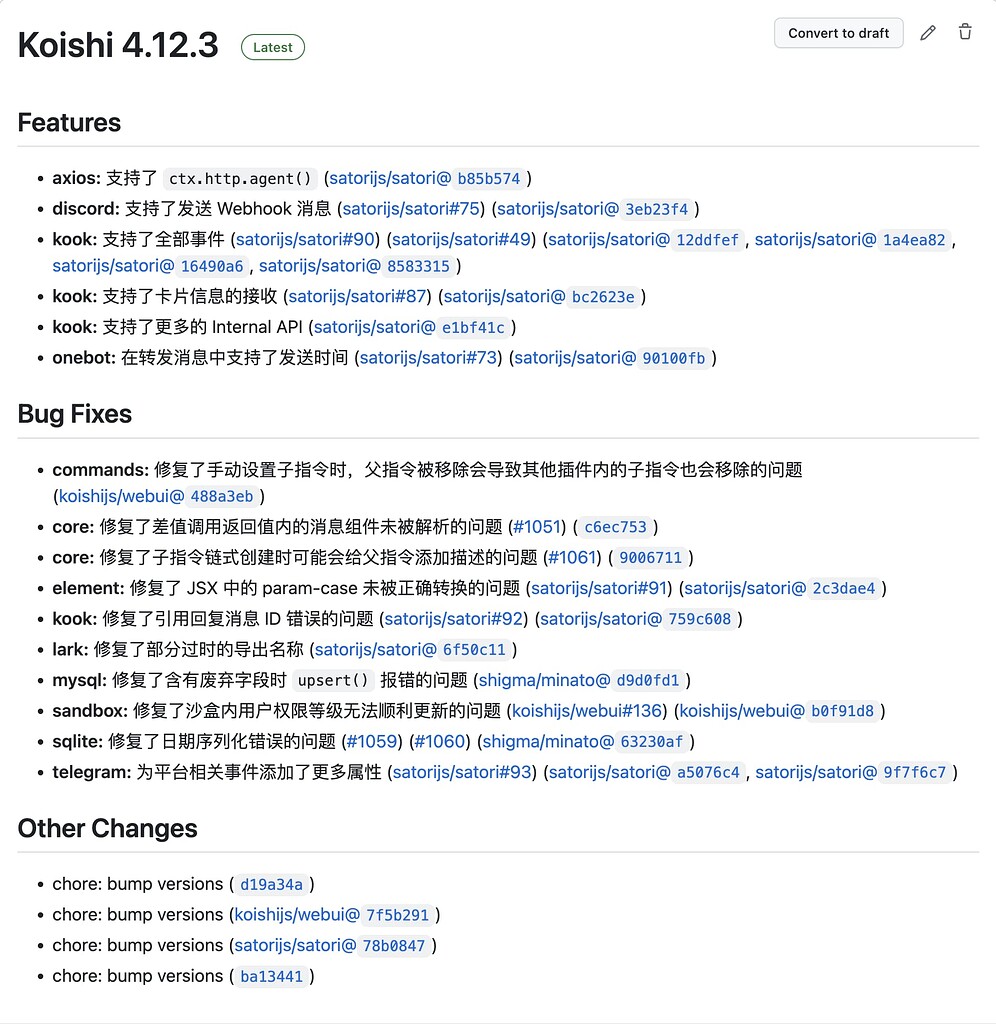
Task: Open commit 9006711 for the core subcommand fix
Action: click(651, 558)
